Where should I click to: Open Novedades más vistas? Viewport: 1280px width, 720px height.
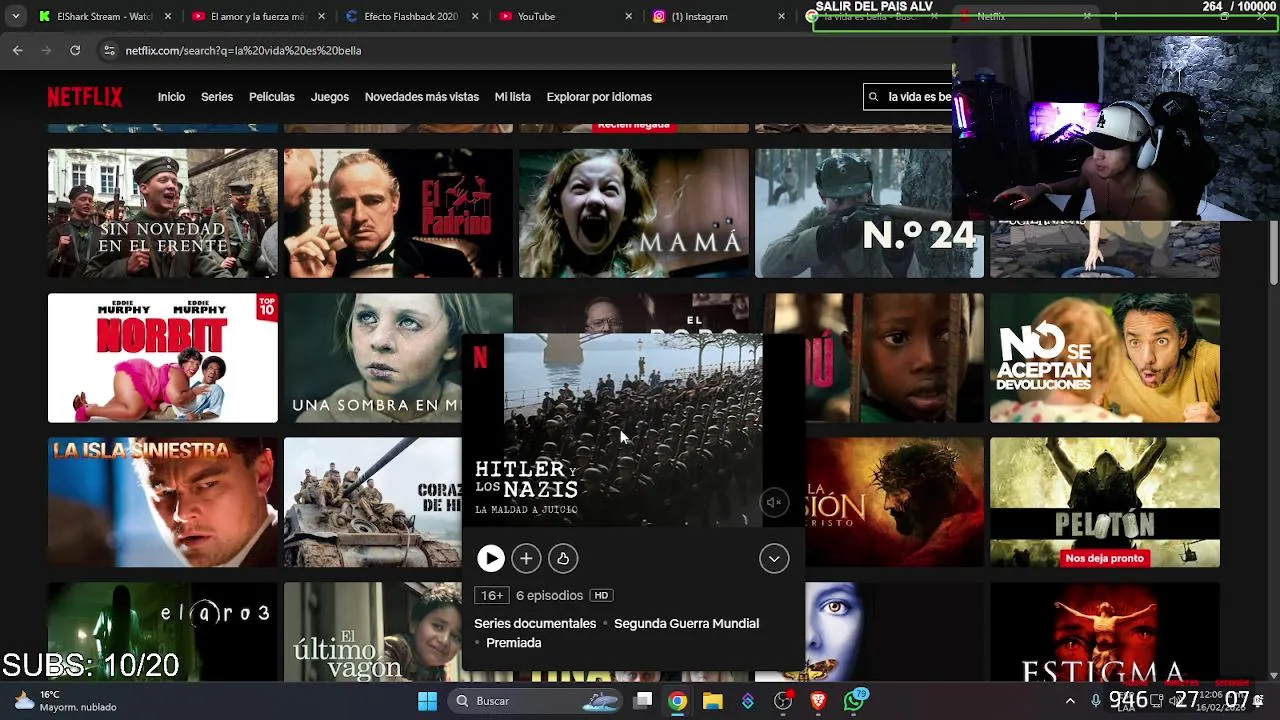tap(422, 97)
